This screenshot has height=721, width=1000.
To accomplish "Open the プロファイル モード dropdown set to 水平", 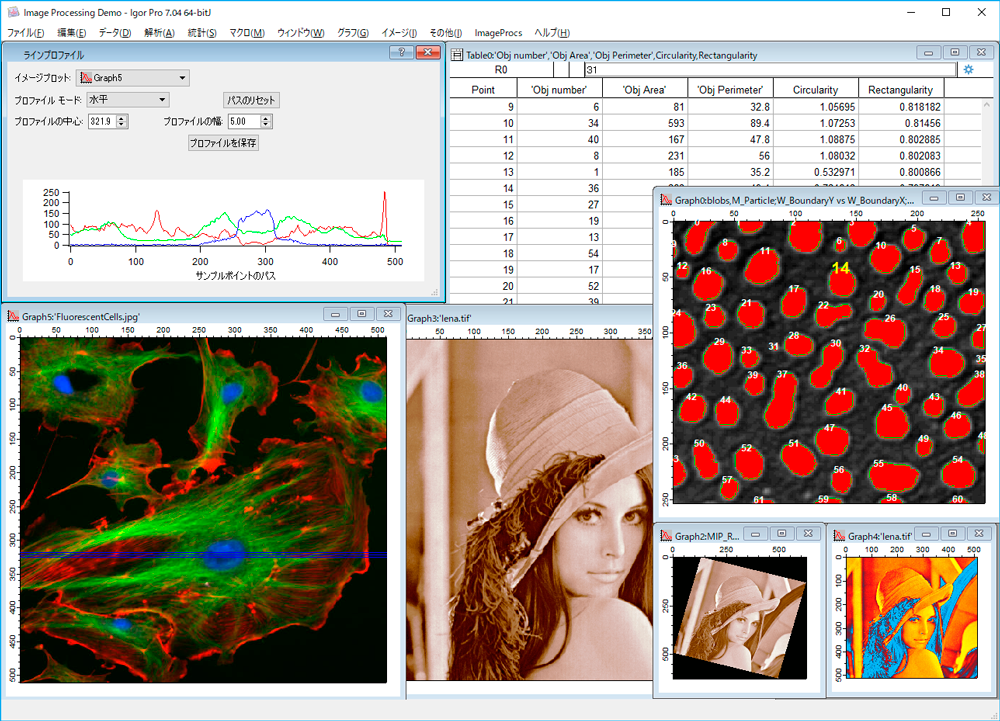I will pyautogui.click(x=128, y=99).
